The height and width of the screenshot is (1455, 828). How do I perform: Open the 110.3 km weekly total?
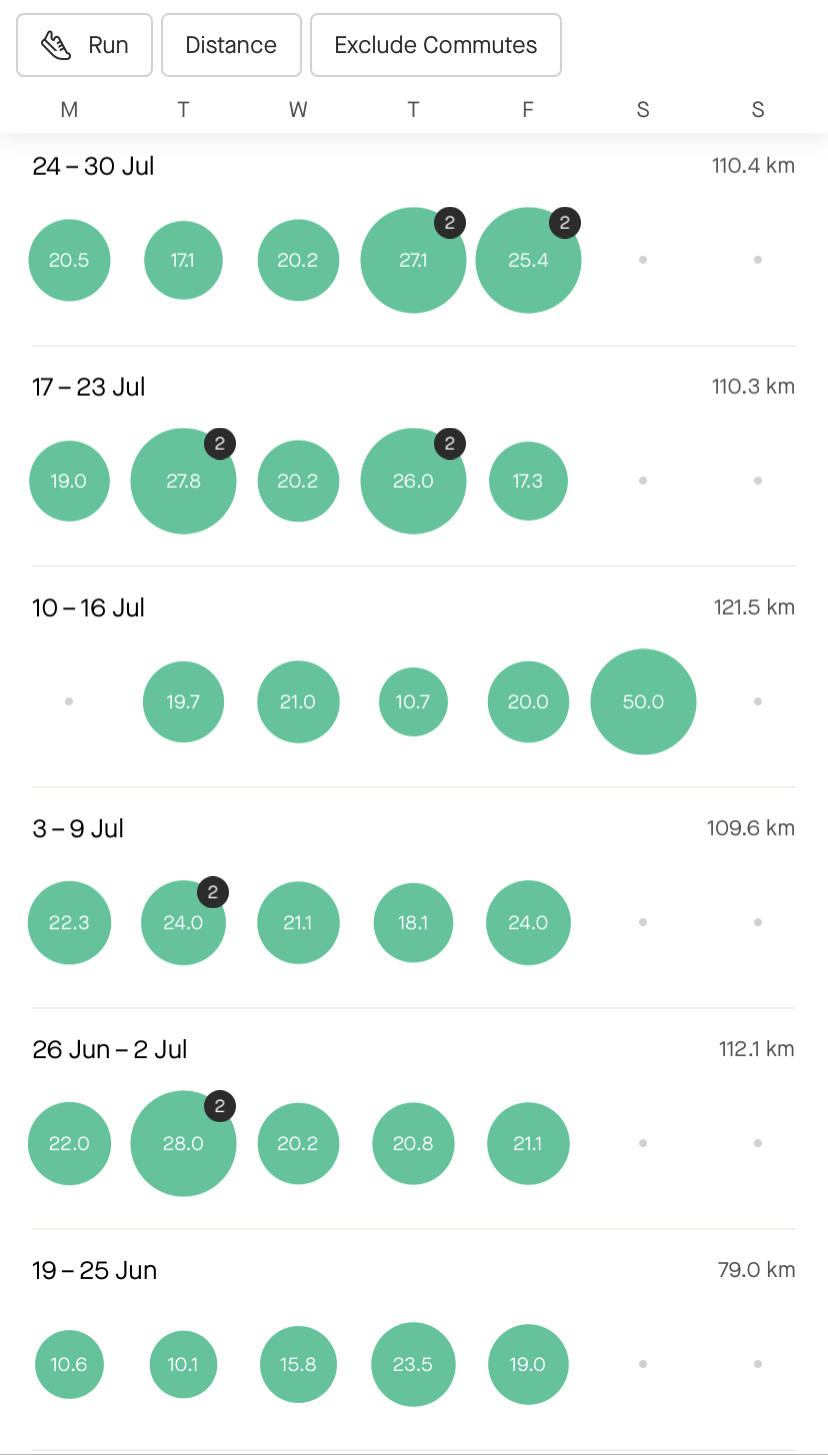coord(753,387)
